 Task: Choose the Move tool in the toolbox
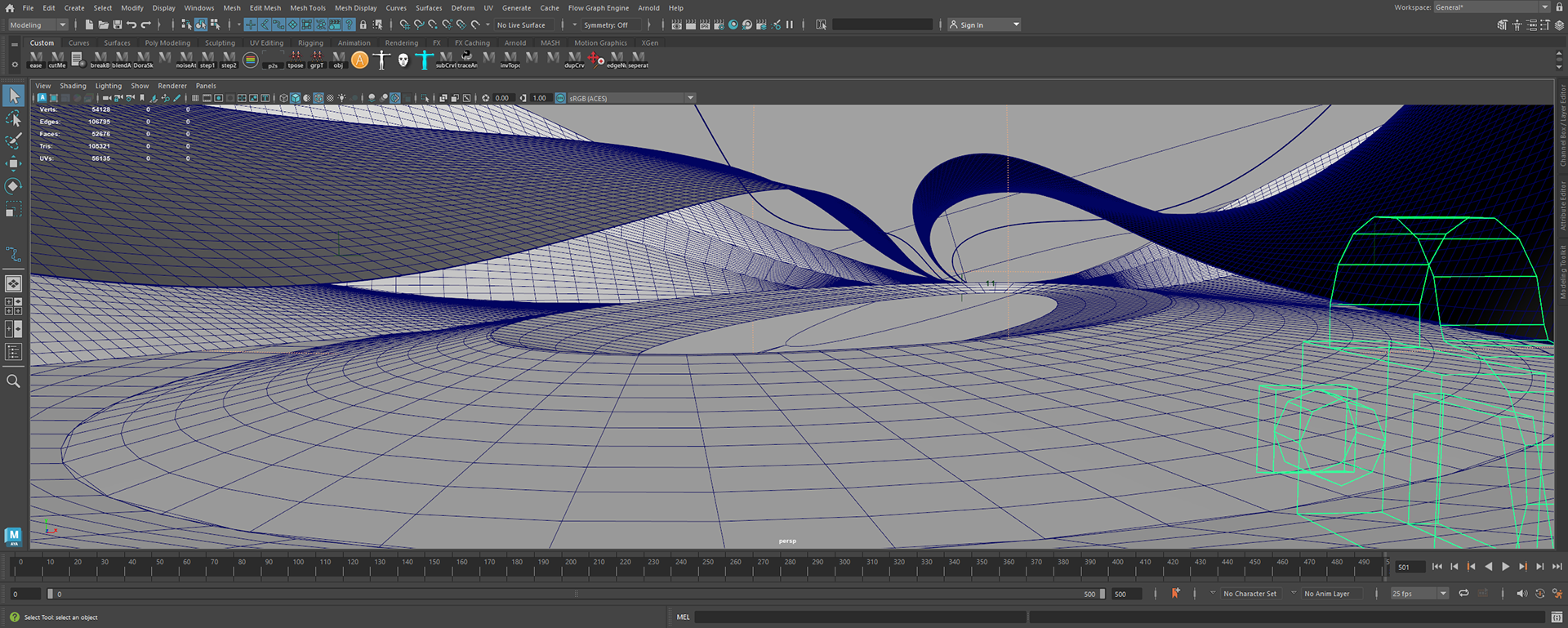[x=13, y=163]
